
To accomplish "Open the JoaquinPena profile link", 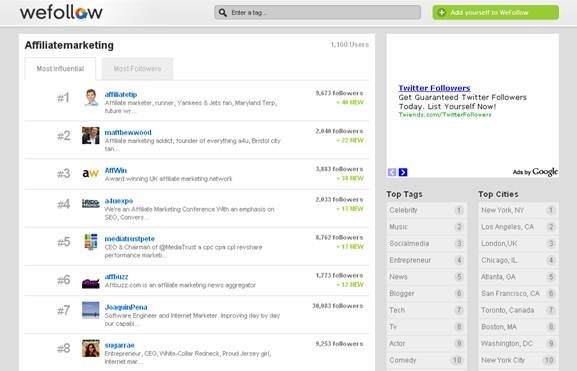I will tap(126, 307).
